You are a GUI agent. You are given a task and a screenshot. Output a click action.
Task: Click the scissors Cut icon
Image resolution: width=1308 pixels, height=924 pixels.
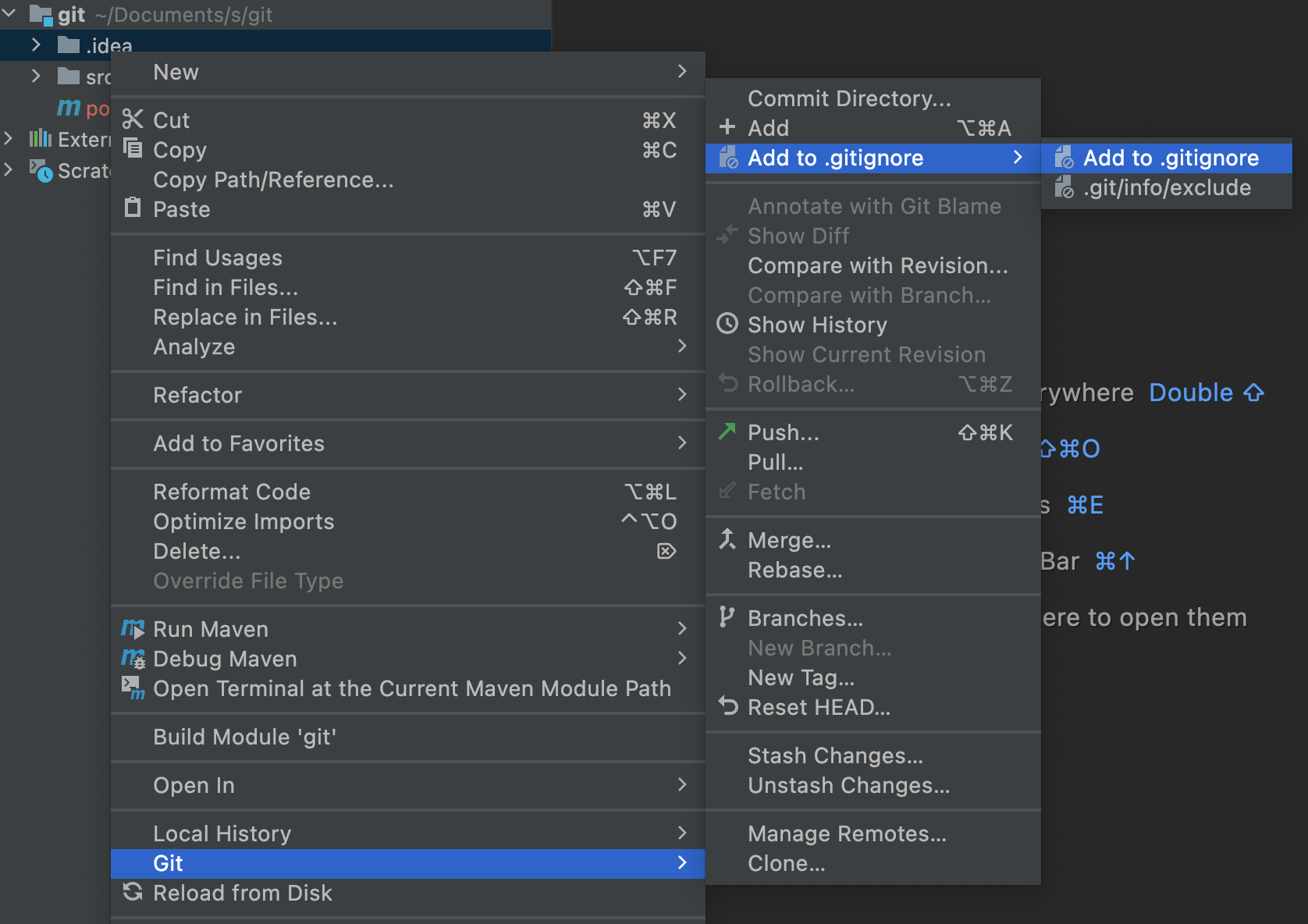tap(133, 119)
